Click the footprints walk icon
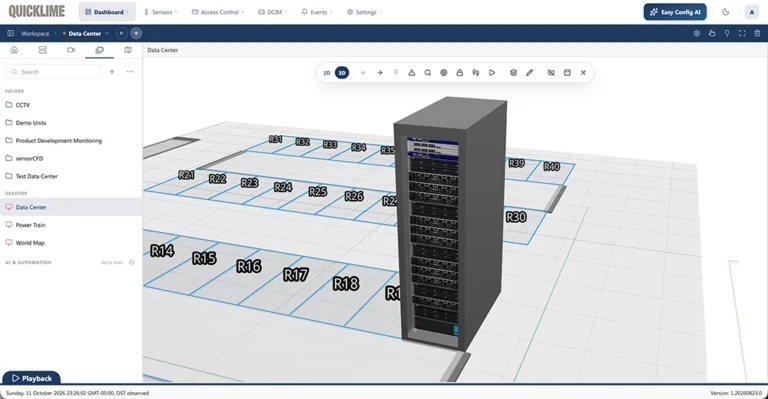Viewport: 768px width, 399px height. 476,73
